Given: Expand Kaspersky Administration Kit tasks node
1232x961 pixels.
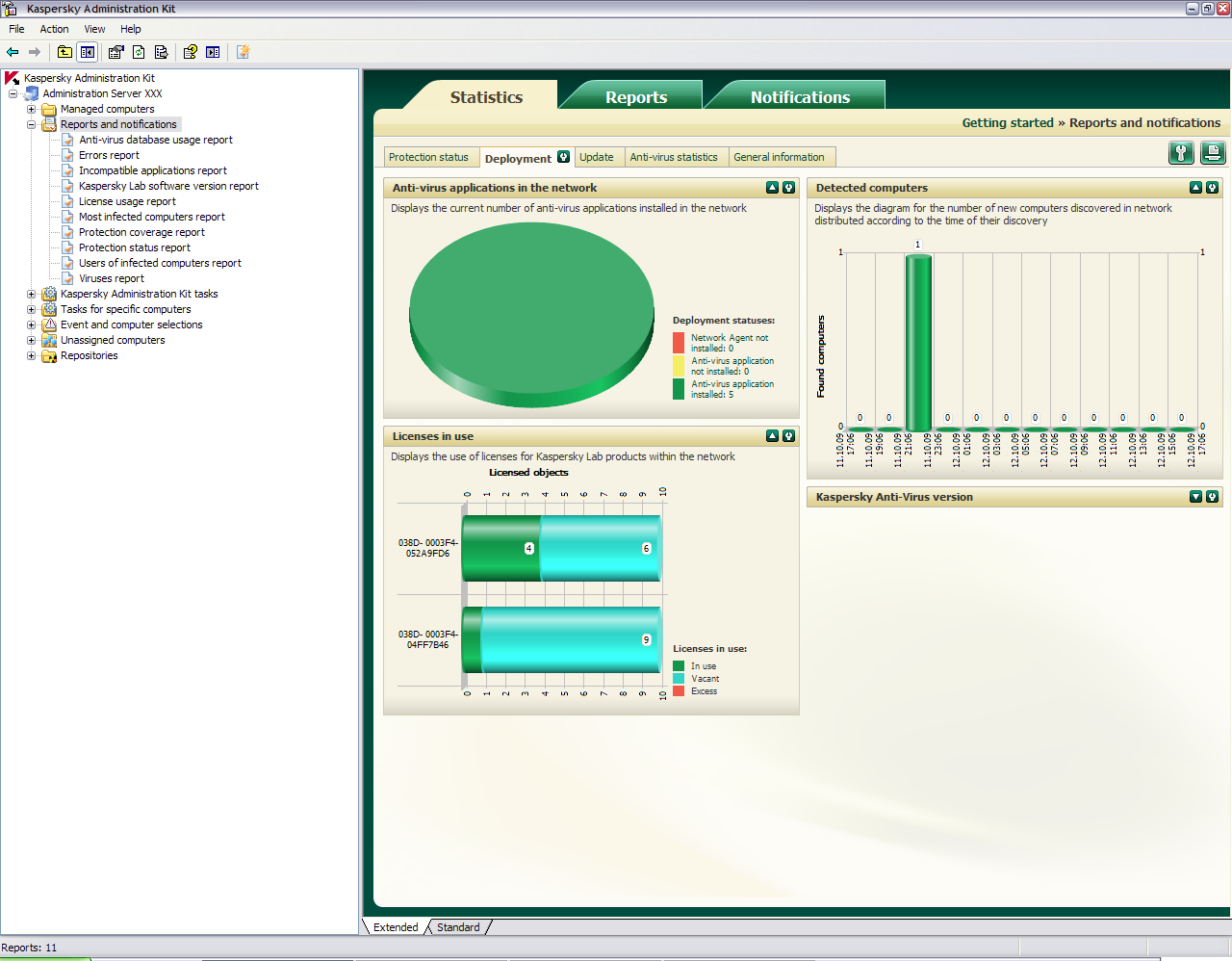Looking at the screenshot, I should (31, 294).
